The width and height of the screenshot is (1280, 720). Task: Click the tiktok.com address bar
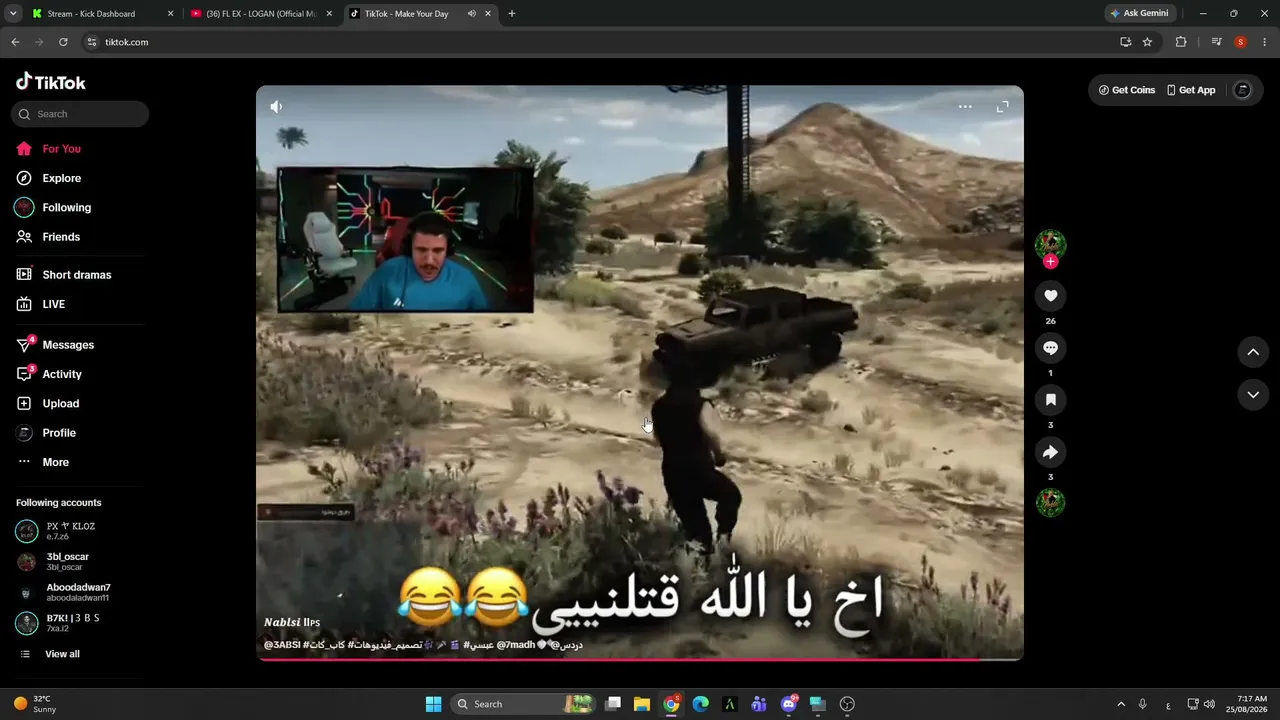(600, 42)
